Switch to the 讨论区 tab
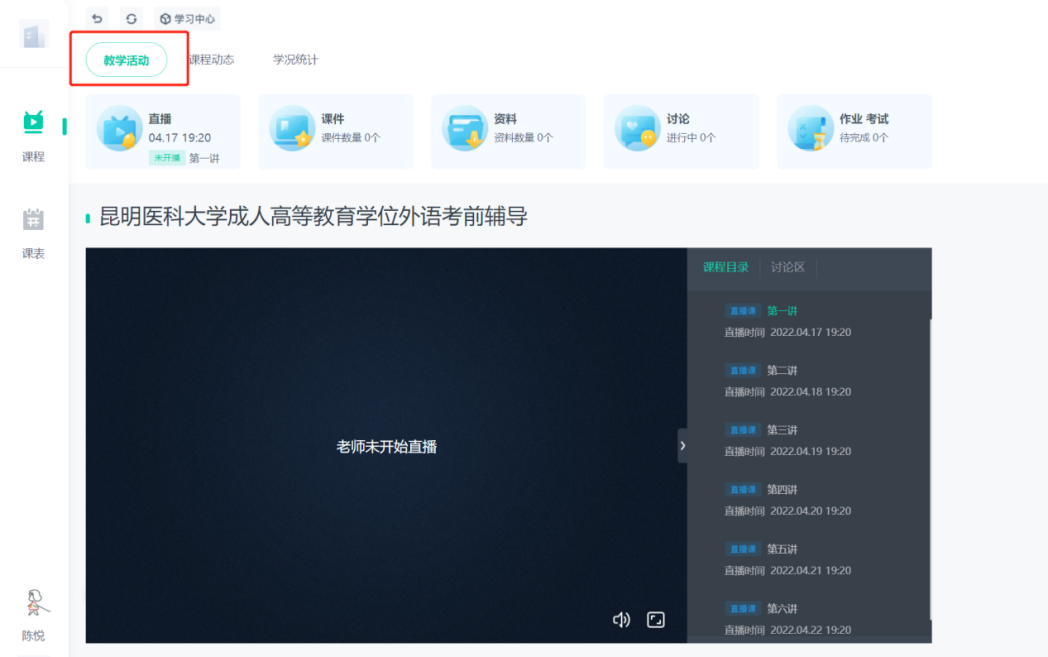The width and height of the screenshot is (1048, 657). pos(788,267)
